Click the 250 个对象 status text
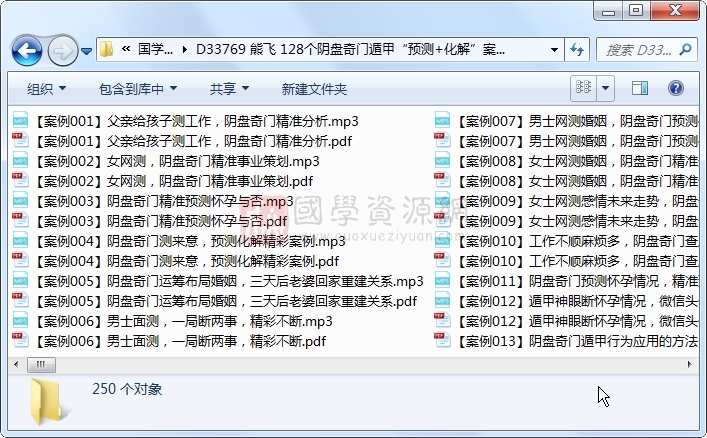The height and width of the screenshot is (438, 707). 127,389
